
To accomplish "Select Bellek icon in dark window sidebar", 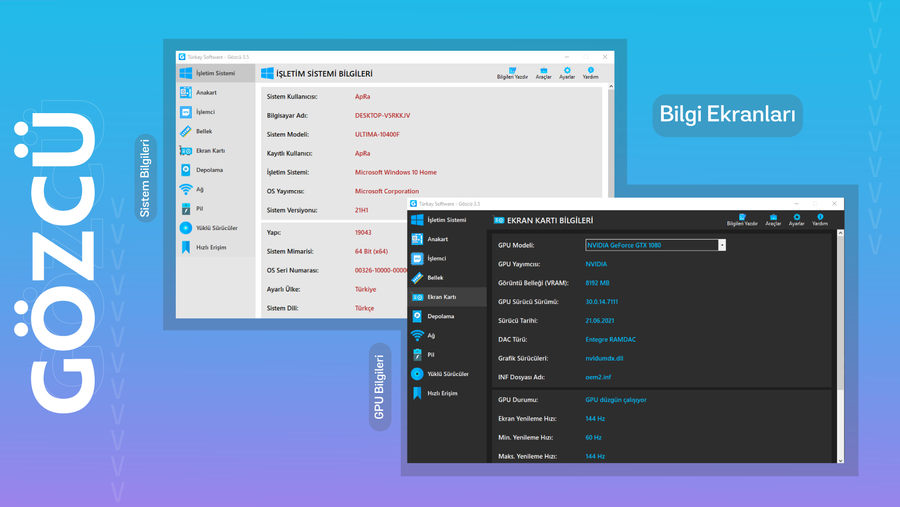I will pos(417,278).
